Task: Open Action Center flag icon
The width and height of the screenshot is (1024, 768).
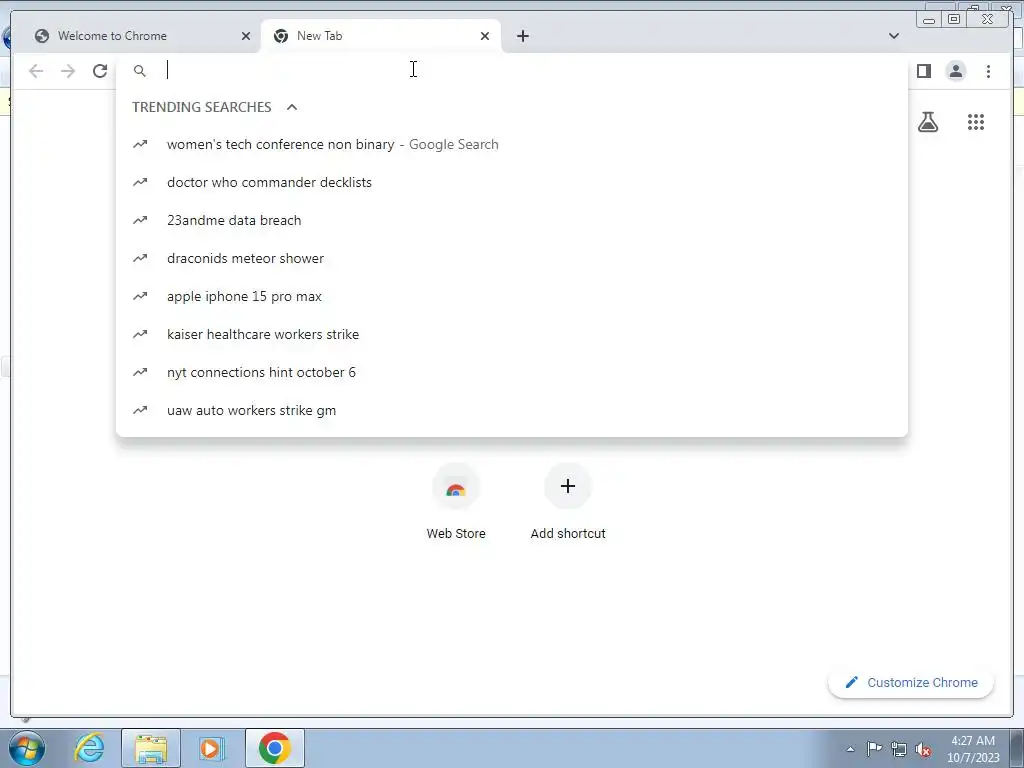Action: point(874,748)
